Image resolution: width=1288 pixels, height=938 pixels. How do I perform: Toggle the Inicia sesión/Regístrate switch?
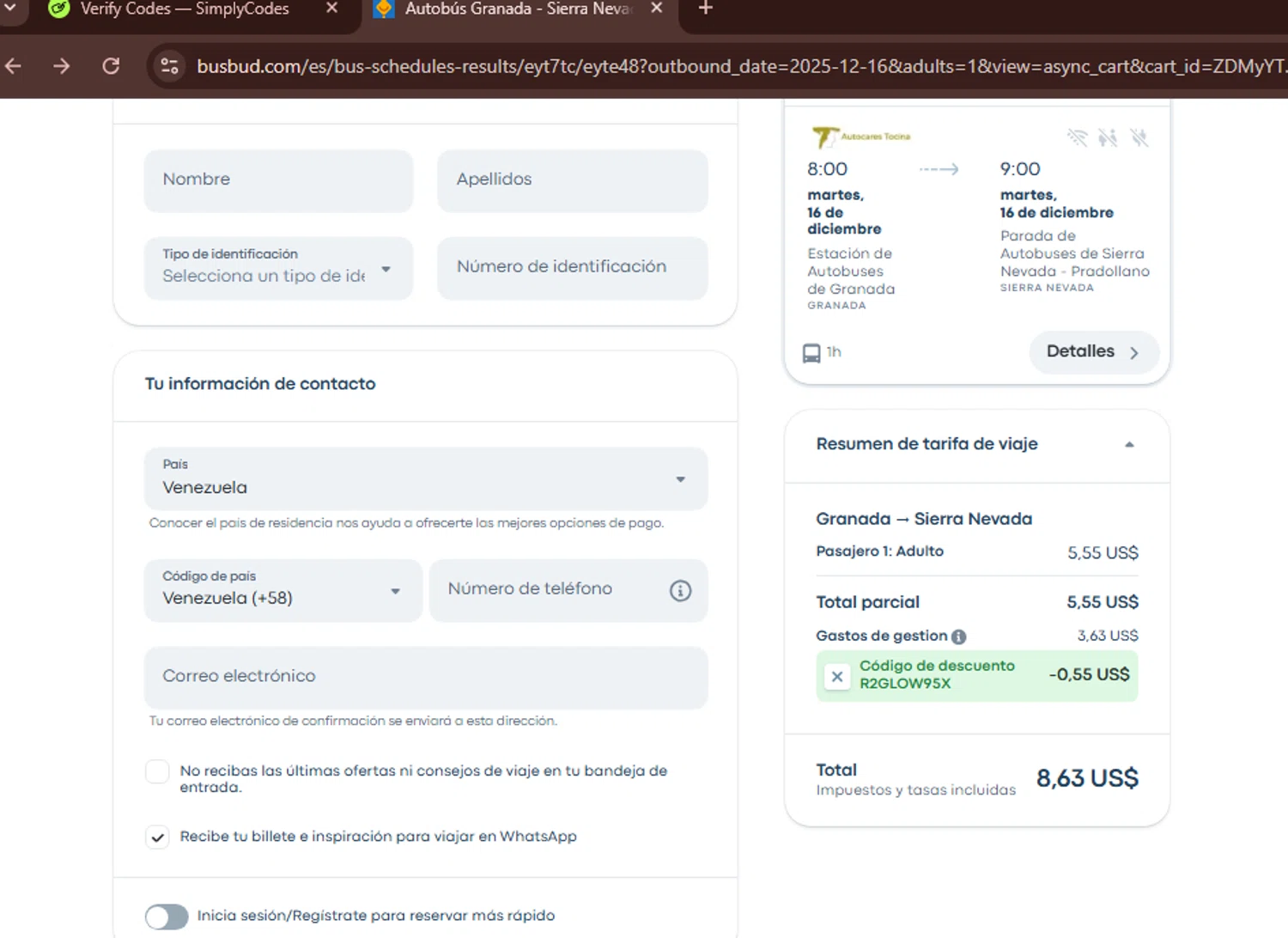click(167, 917)
